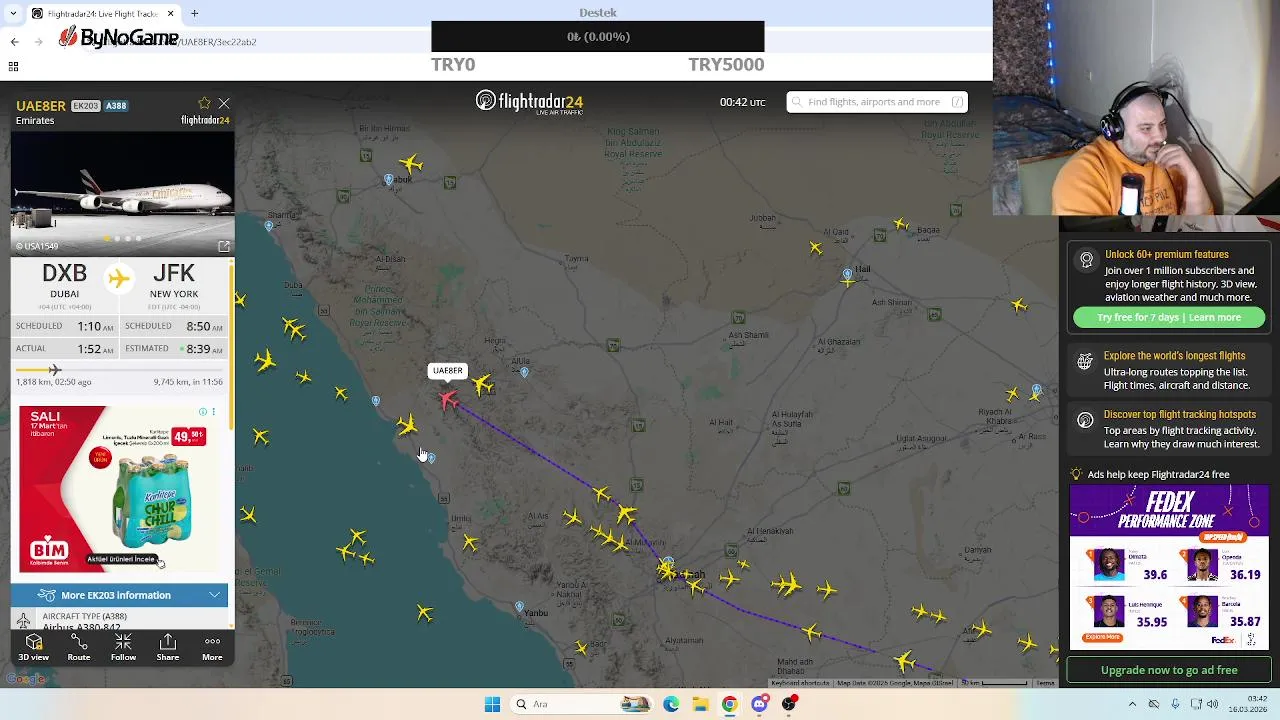
Task: Focus the Find flights search field
Action: 876,102
